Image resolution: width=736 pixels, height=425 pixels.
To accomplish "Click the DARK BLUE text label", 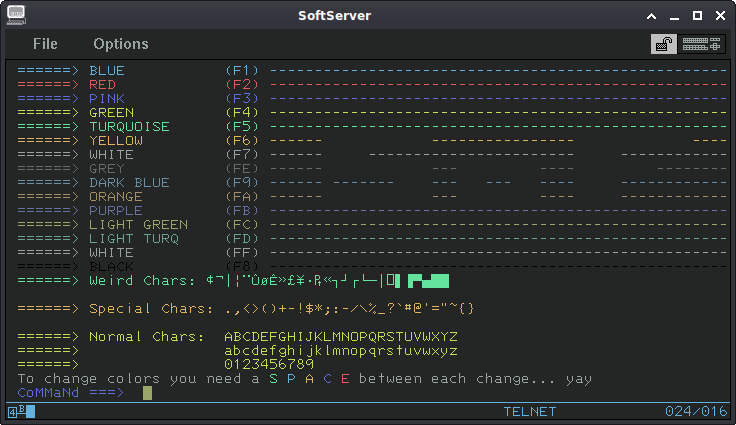I will click(x=130, y=183).
